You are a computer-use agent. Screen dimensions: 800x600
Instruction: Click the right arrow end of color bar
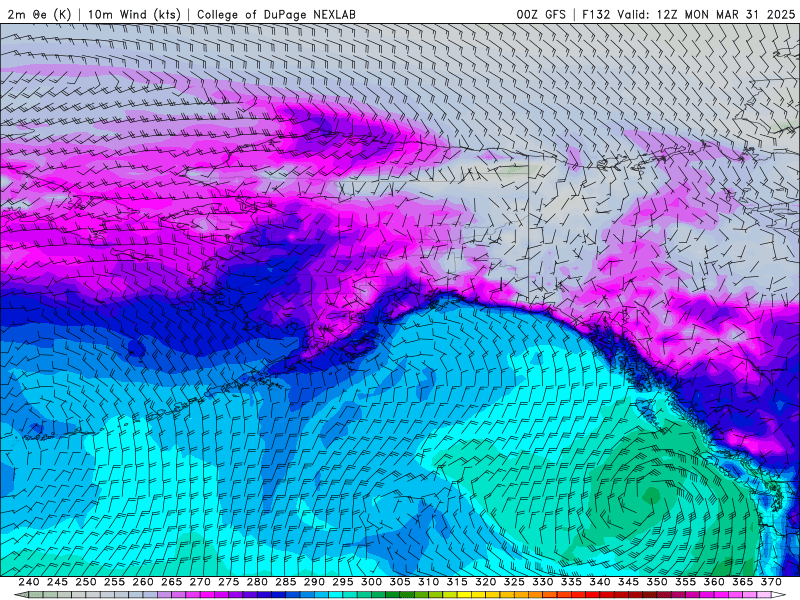779,595
